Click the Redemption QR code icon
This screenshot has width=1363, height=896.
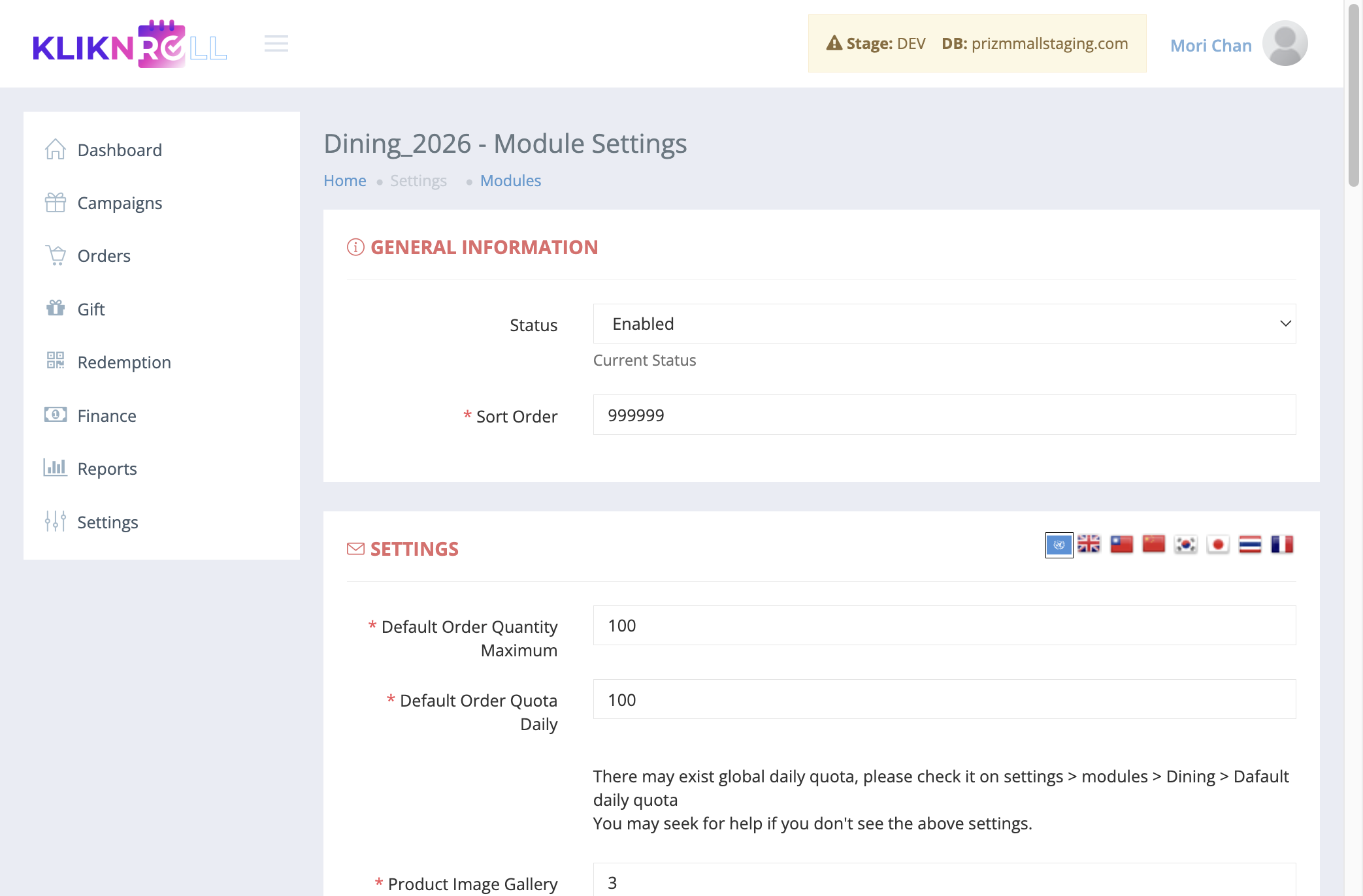pos(56,360)
